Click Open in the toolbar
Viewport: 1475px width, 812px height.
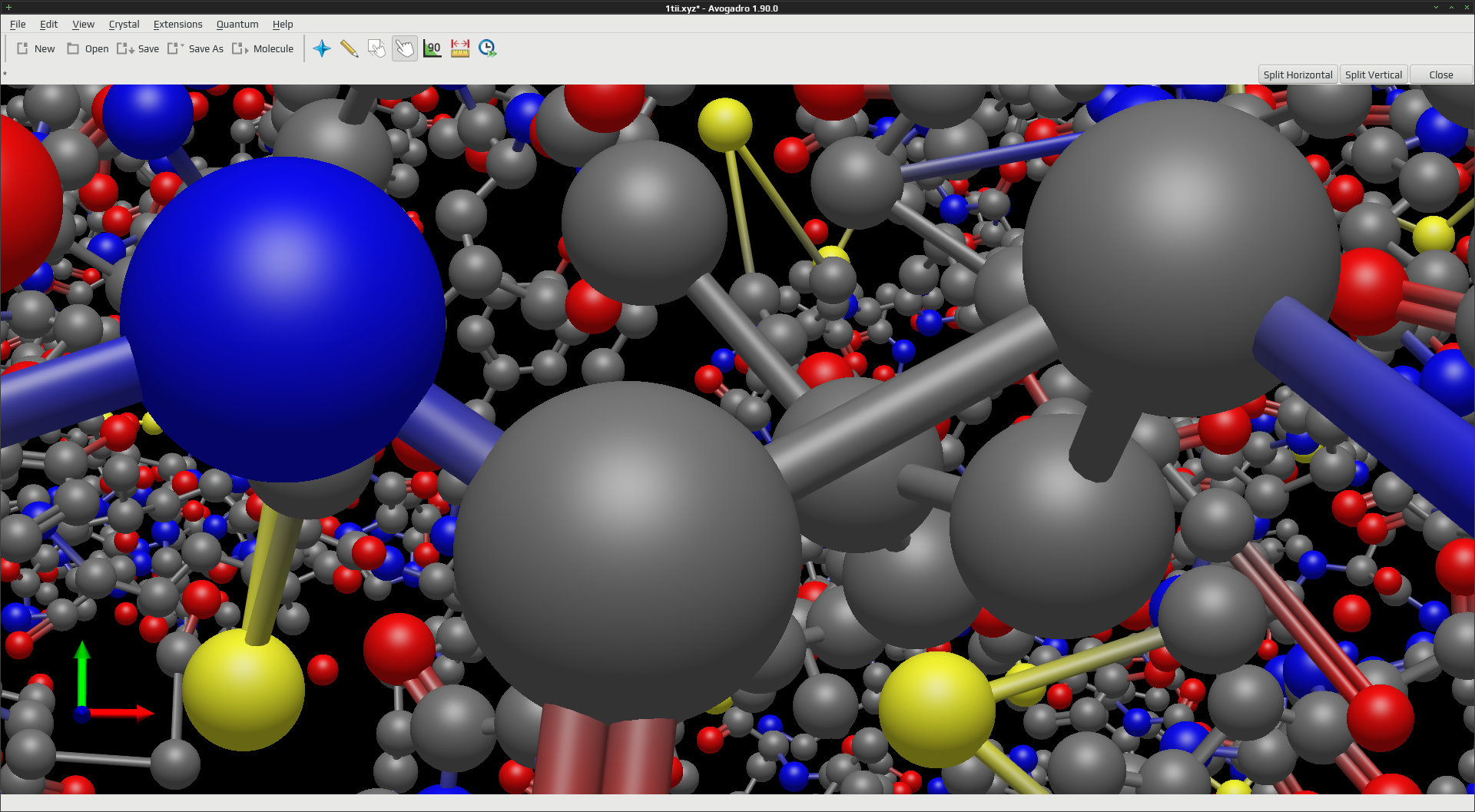pyautogui.click(x=88, y=48)
